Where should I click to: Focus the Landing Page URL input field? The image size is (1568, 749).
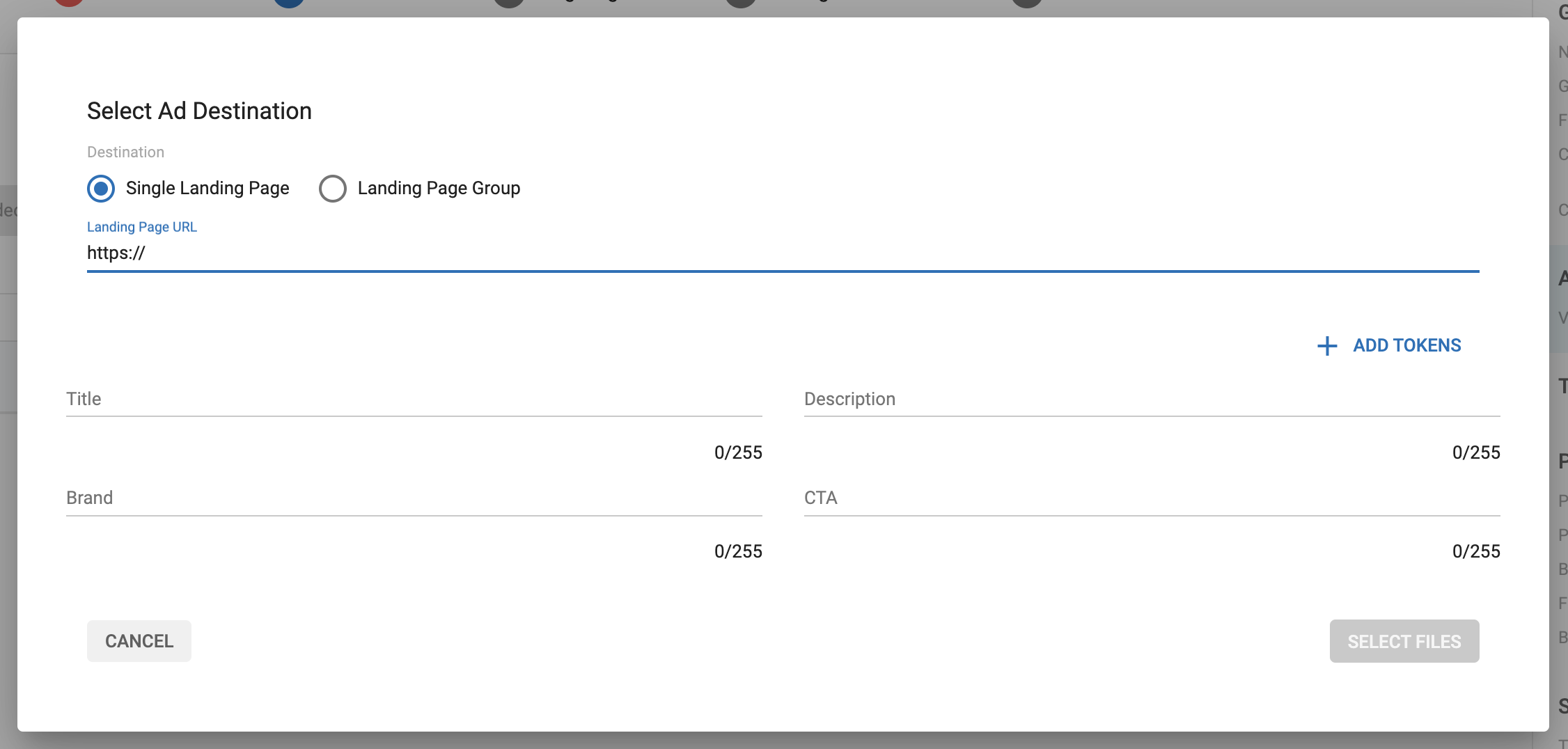click(783, 253)
